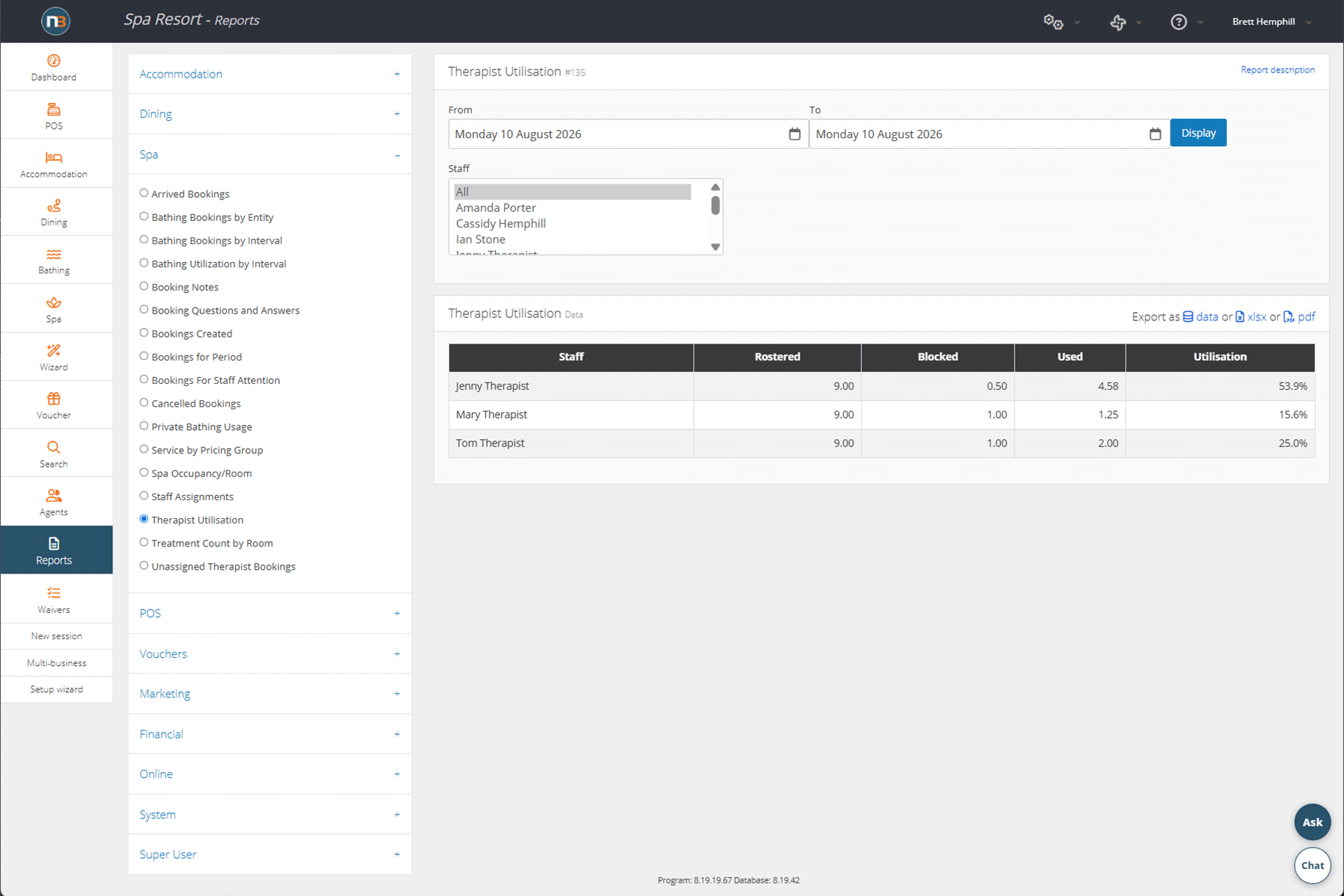Open the Chat button

1312,865
